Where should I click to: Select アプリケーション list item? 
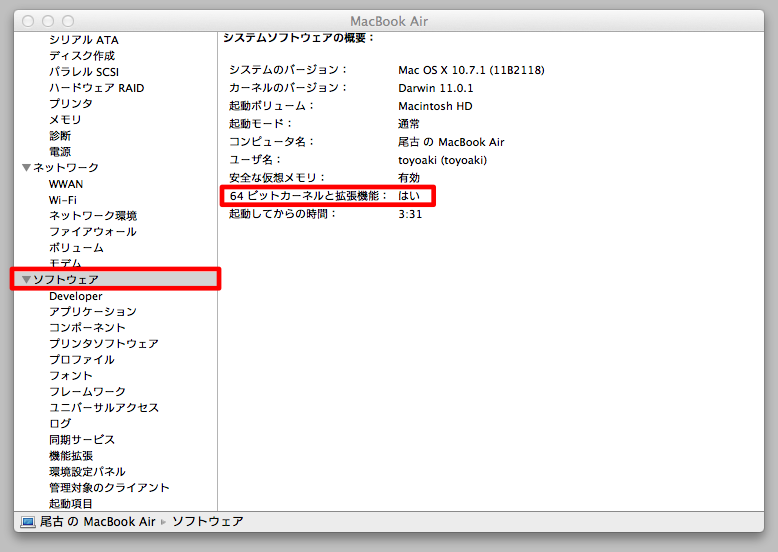[x=93, y=311]
